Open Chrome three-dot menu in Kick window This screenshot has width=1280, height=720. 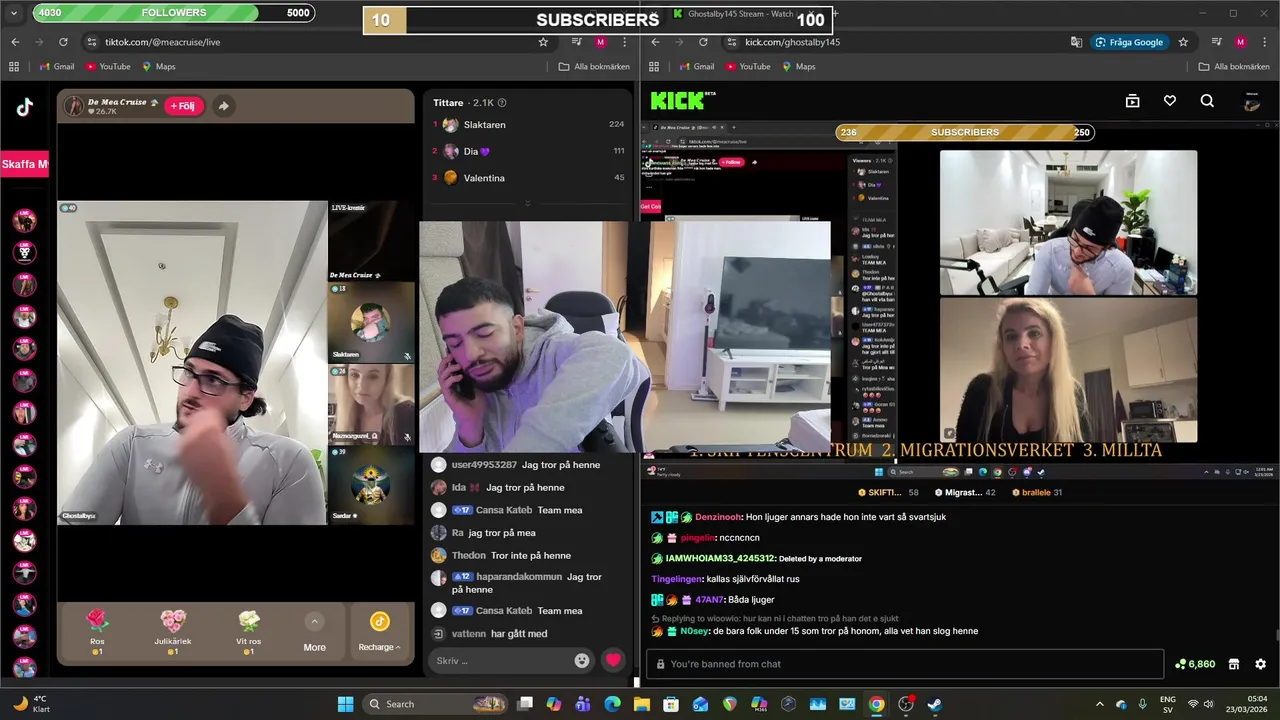(x=1265, y=42)
